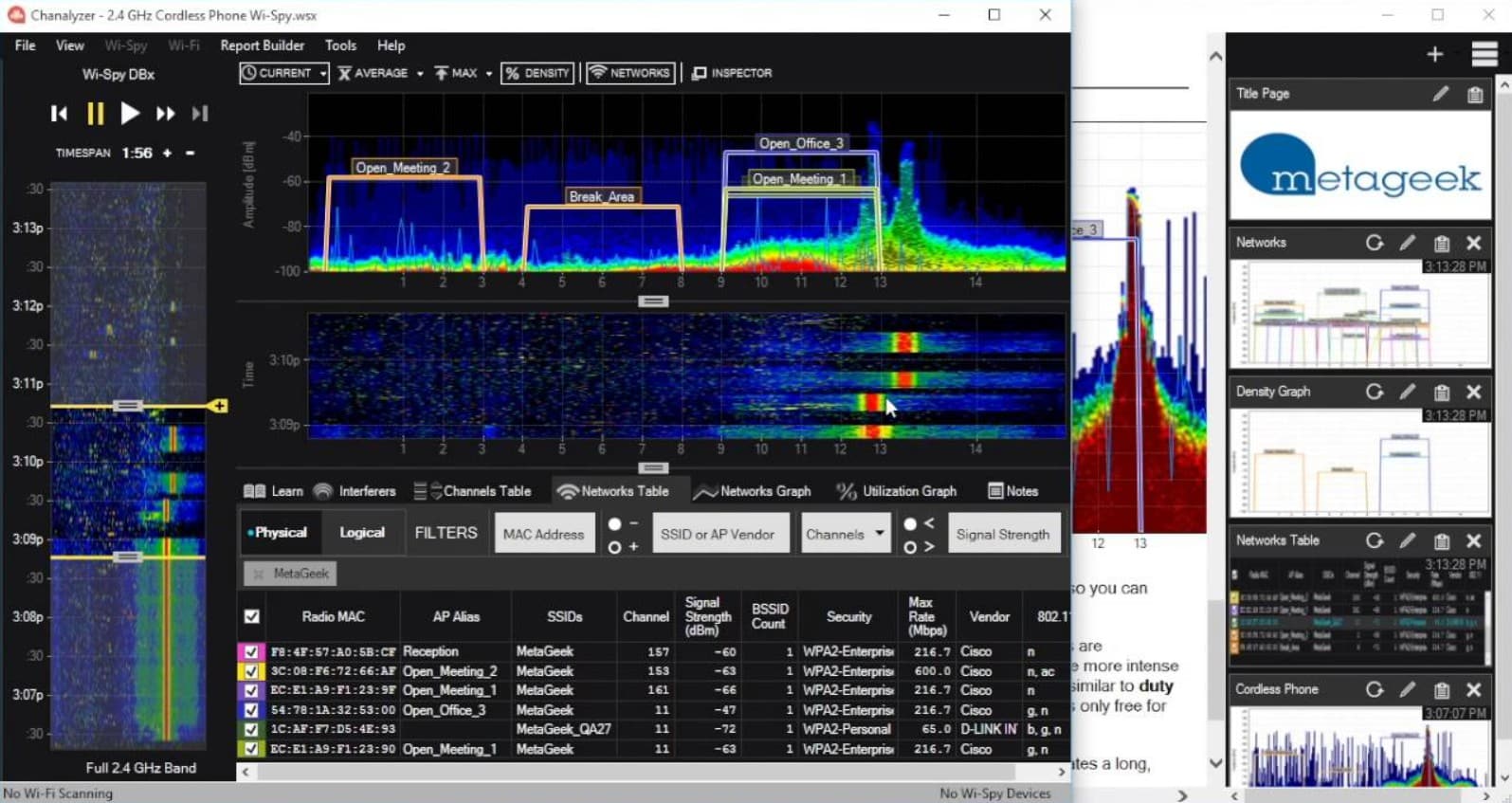The width and height of the screenshot is (1512, 803).
Task: Click the Signal Strength filter field
Action: pyautogui.click(x=1003, y=534)
